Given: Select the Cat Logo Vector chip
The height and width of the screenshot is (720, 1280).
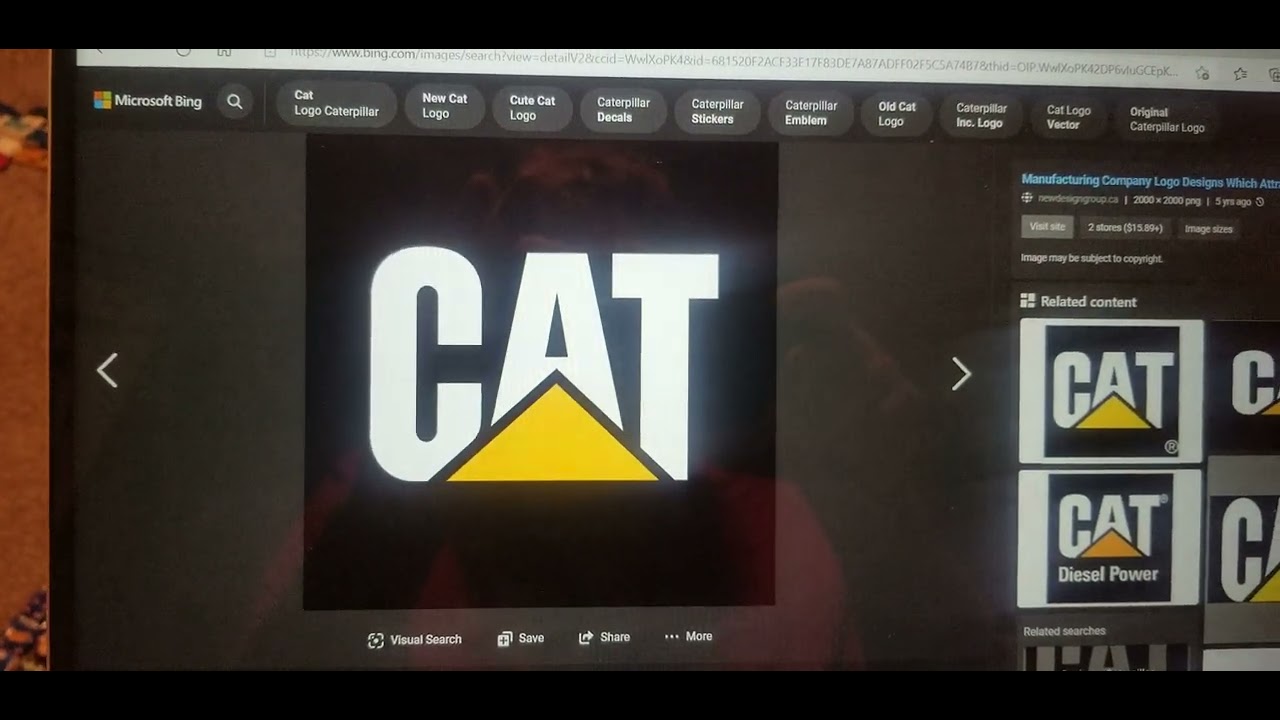Looking at the screenshot, I should 1068,117.
